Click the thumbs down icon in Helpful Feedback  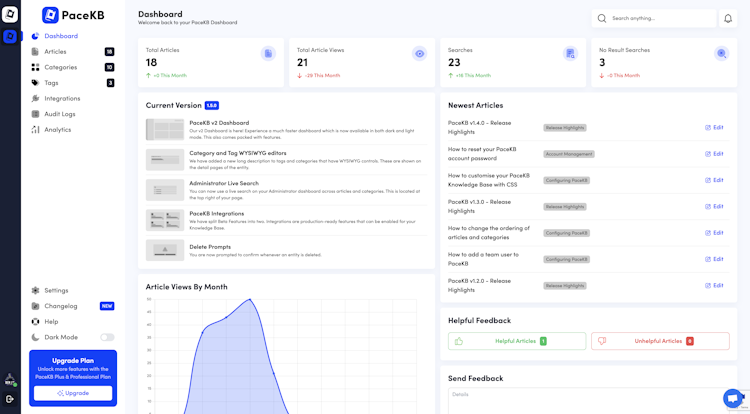coord(602,341)
